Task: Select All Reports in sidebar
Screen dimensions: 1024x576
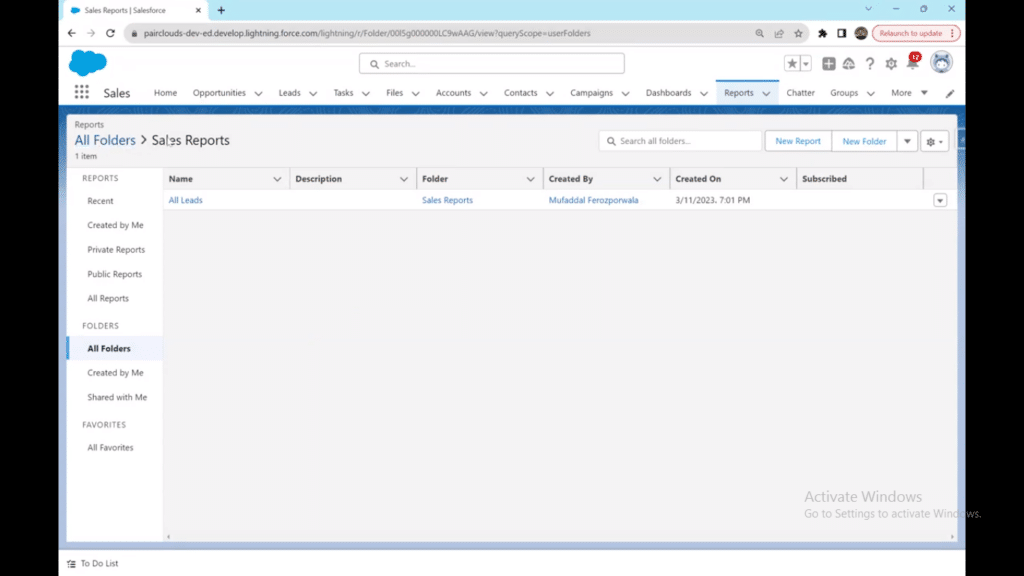Action: pos(108,298)
